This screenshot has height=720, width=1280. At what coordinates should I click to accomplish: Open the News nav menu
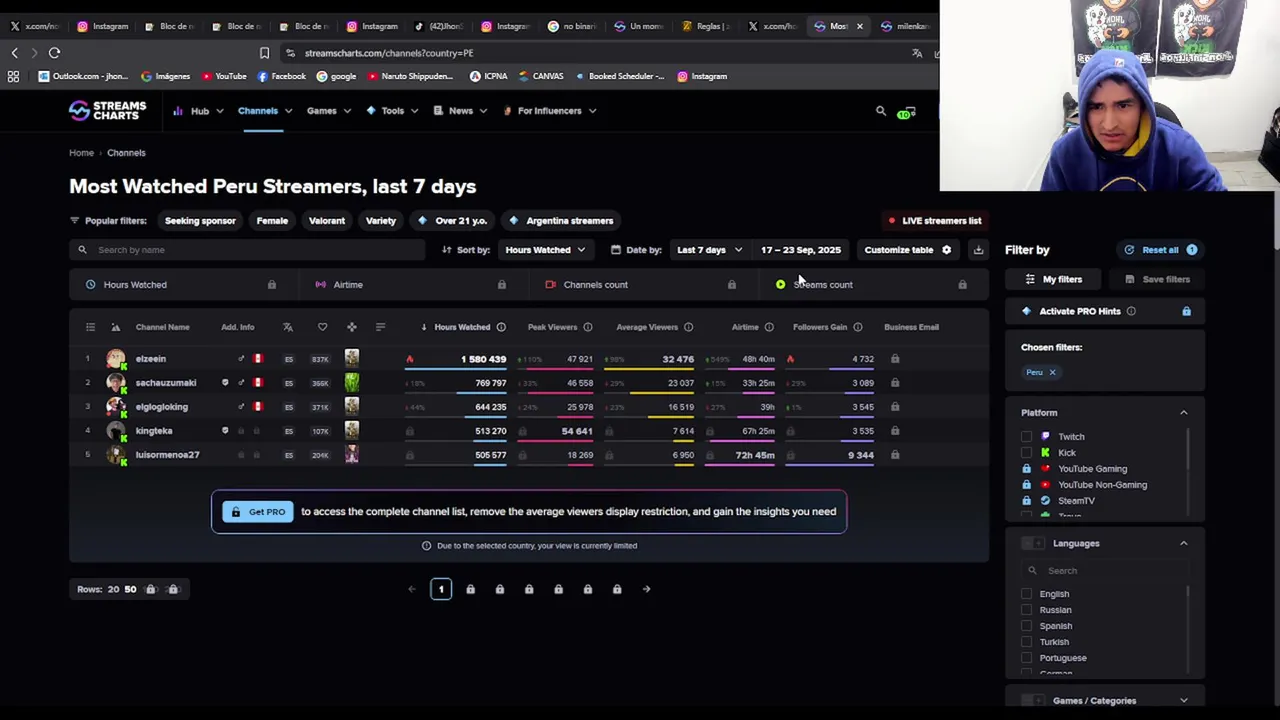coord(460,111)
